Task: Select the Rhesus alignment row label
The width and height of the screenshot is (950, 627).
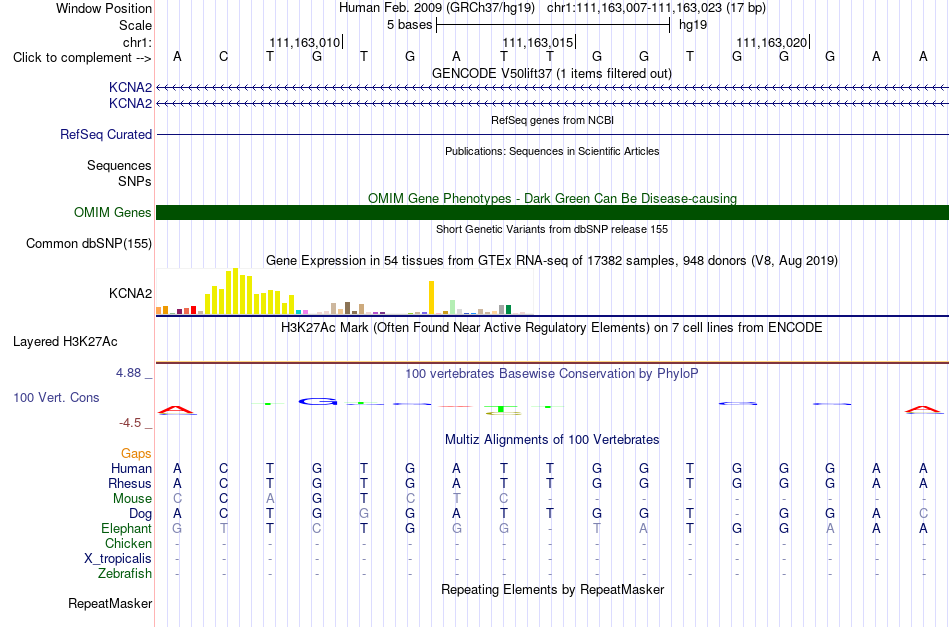Action: coord(130,483)
